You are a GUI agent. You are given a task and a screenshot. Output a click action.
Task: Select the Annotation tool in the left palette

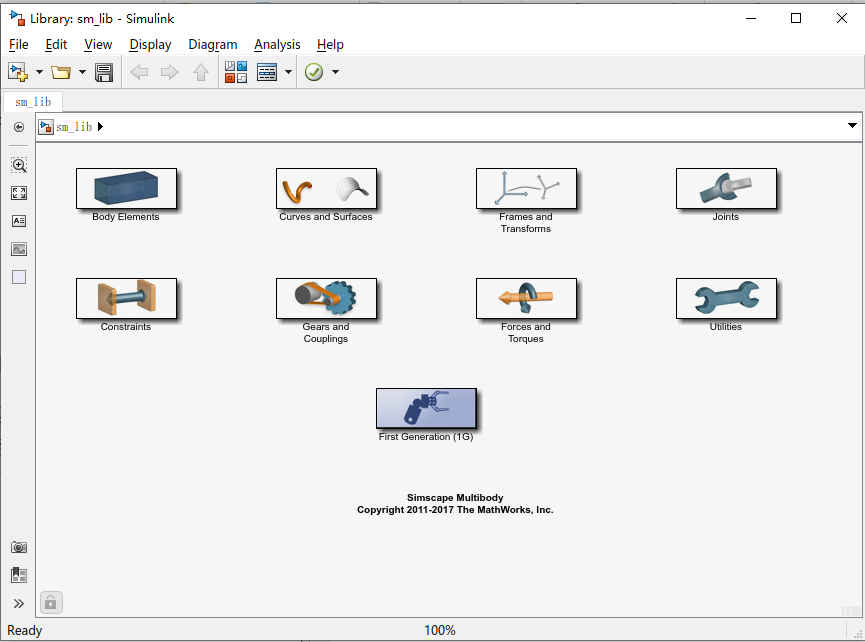click(x=18, y=221)
